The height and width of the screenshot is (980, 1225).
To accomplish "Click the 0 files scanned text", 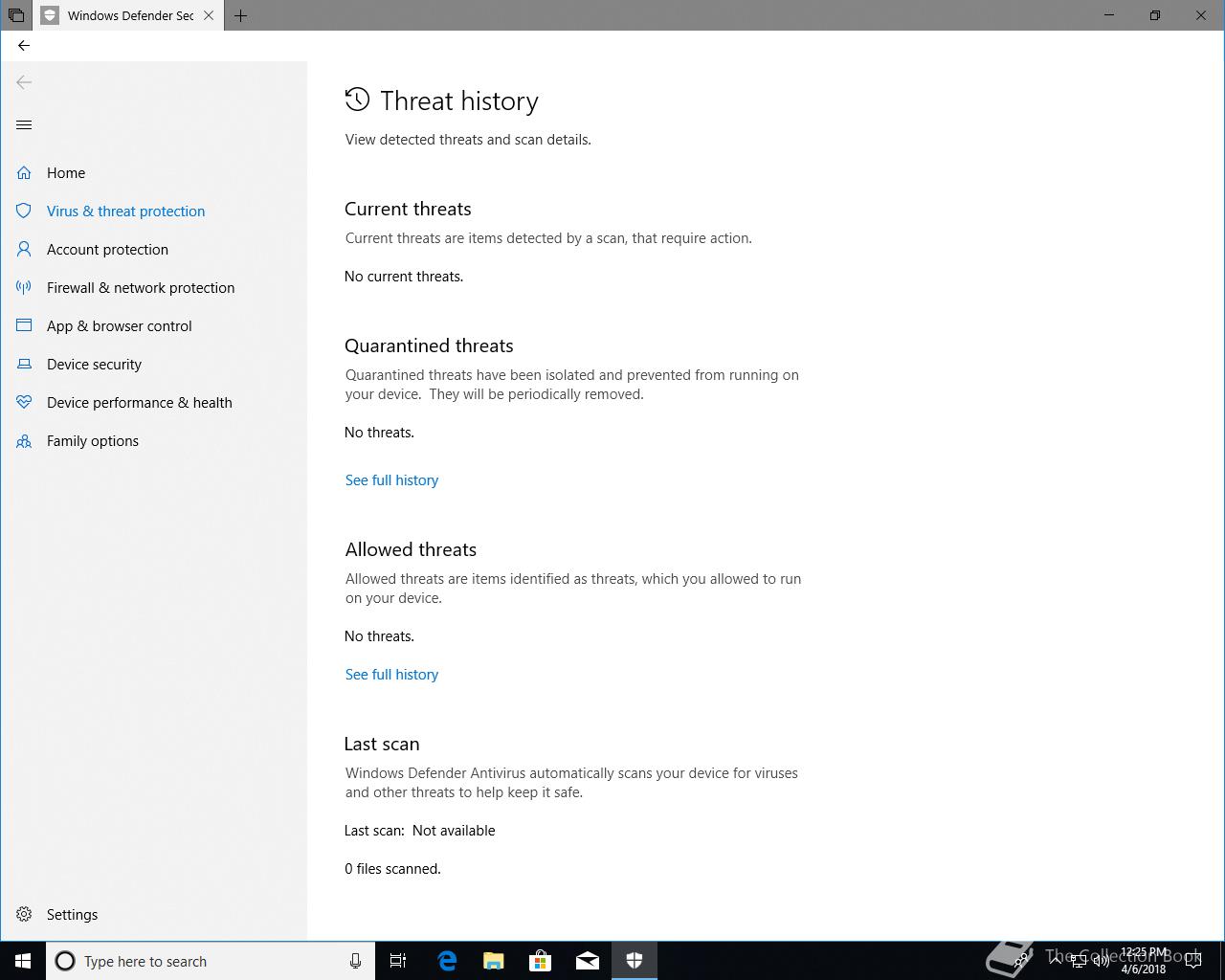I will pyautogui.click(x=392, y=869).
